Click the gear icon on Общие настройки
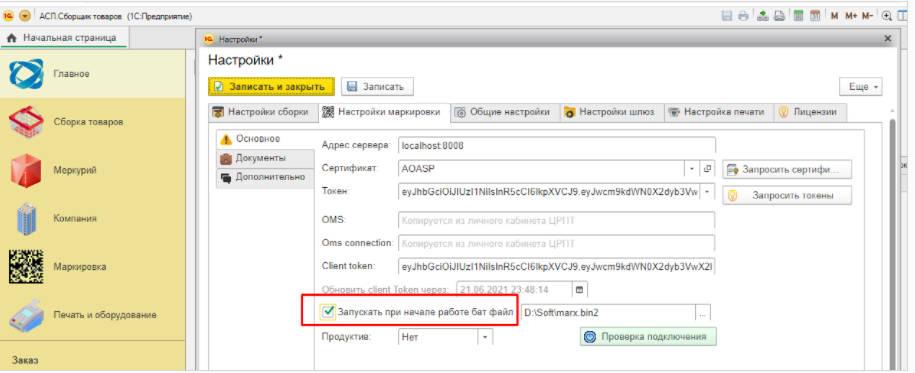Viewport: 915px width, 373px height. (x=460, y=112)
